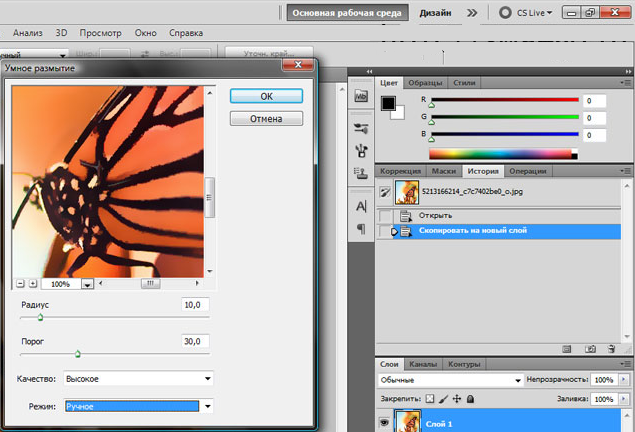
Task: Close the Умное размытие dialog
Action: point(298,65)
